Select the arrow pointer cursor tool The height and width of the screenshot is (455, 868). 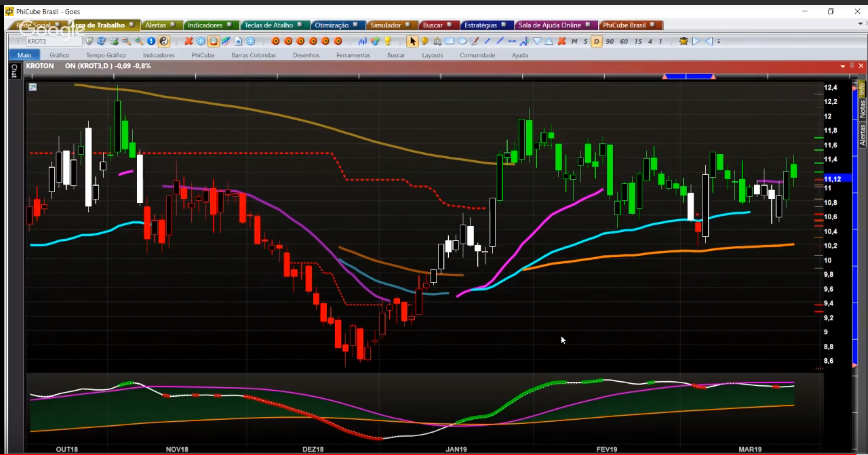coord(412,42)
